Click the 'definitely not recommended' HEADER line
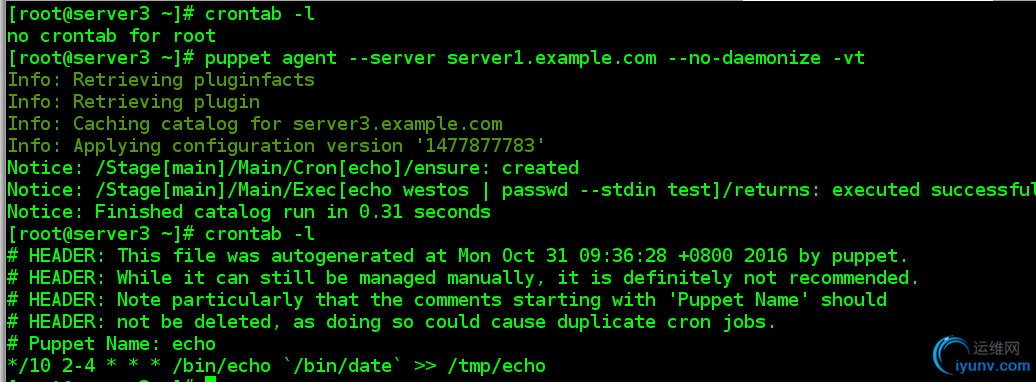This screenshot has height=382, width=1036. (463, 278)
